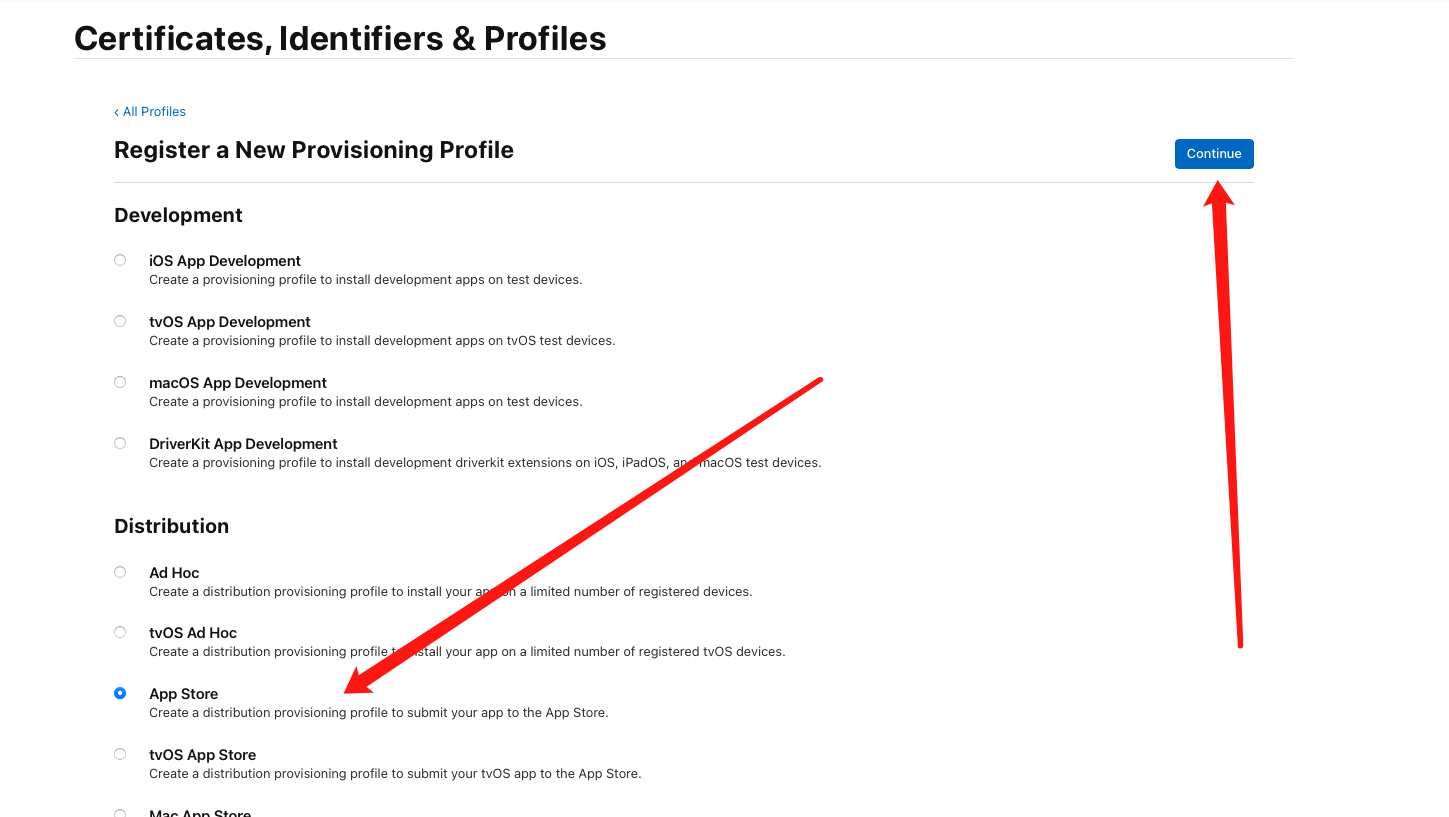Click the Development section heading

tap(178, 216)
